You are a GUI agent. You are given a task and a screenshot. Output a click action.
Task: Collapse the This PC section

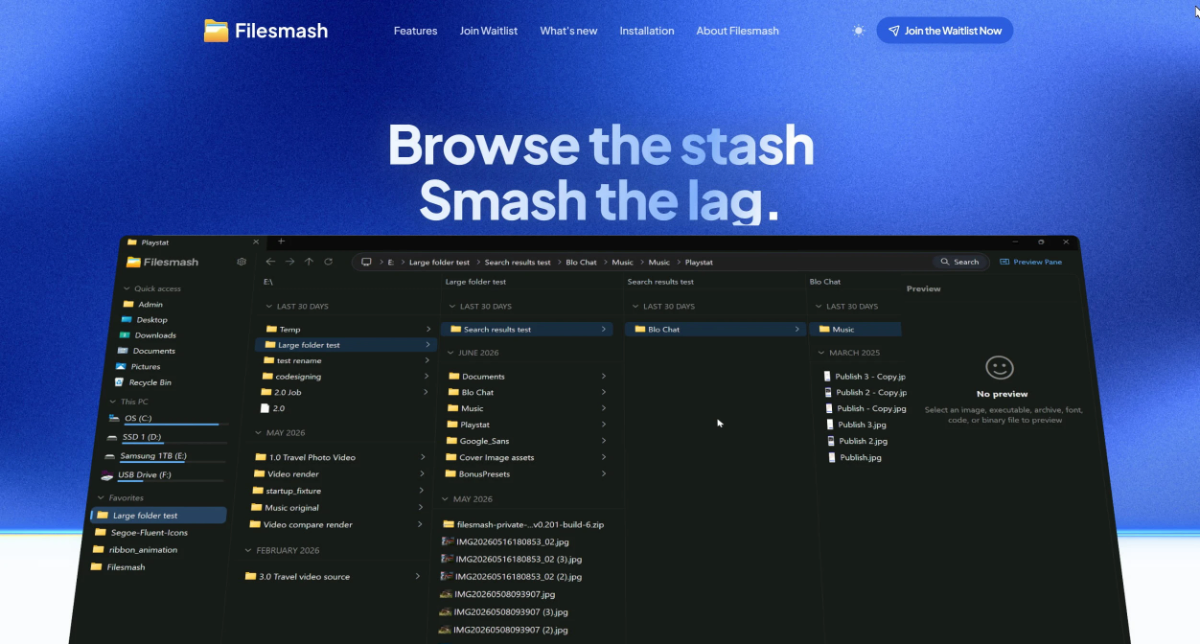tap(112, 401)
